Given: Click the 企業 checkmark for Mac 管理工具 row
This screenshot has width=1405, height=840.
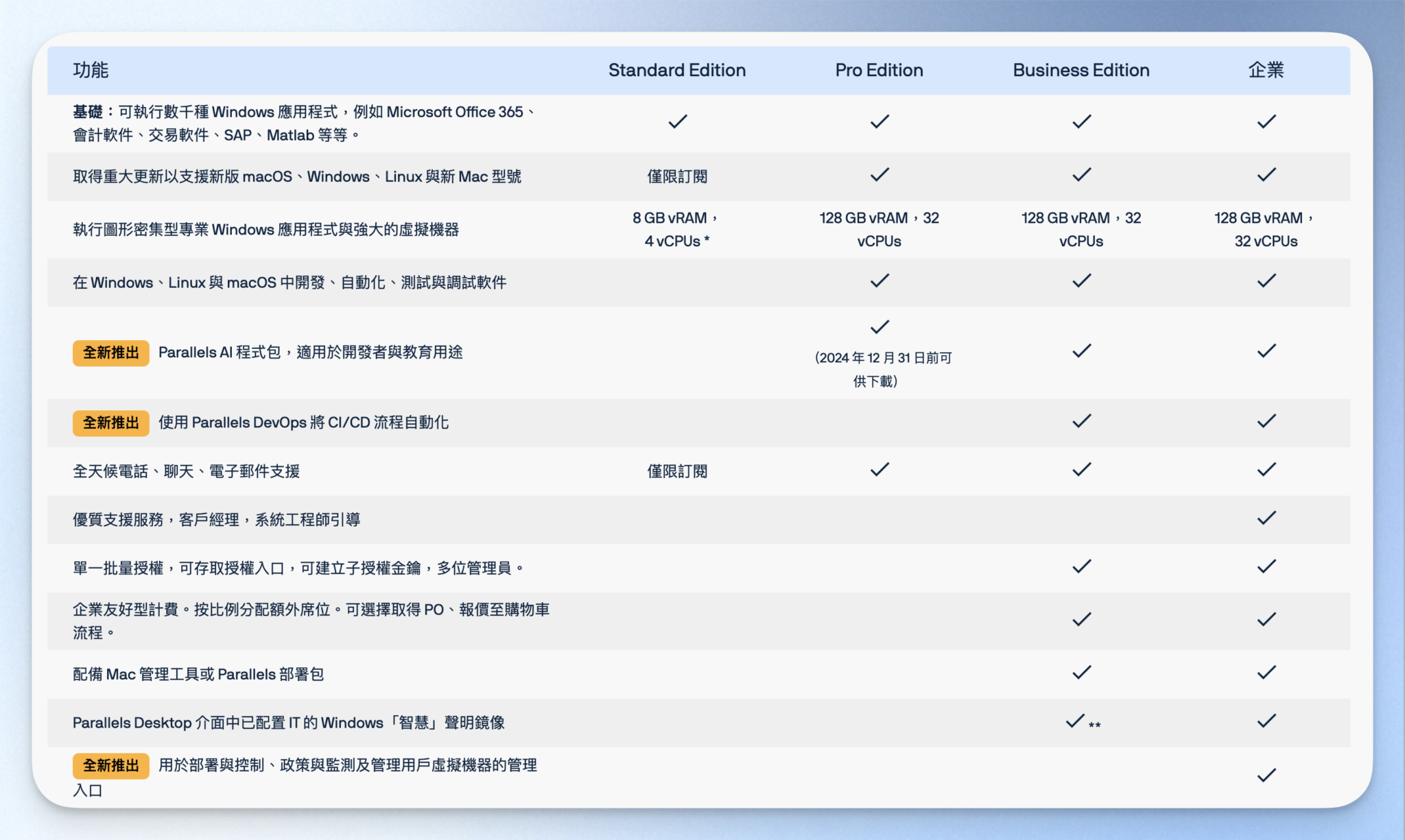Looking at the screenshot, I should [x=1266, y=673].
